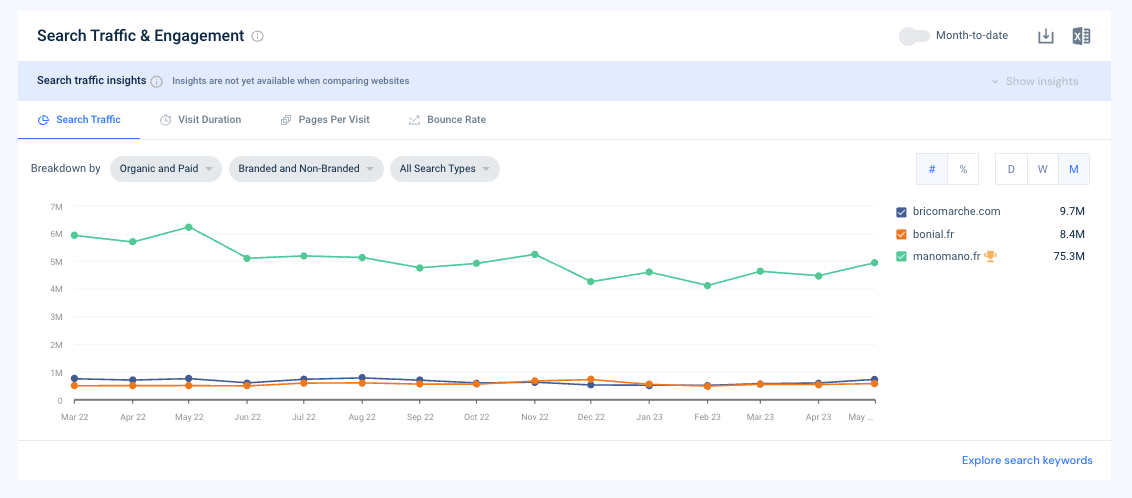Open the Branded and Non-Branded dropdown
The width and height of the screenshot is (1132, 498).
coord(306,169)
